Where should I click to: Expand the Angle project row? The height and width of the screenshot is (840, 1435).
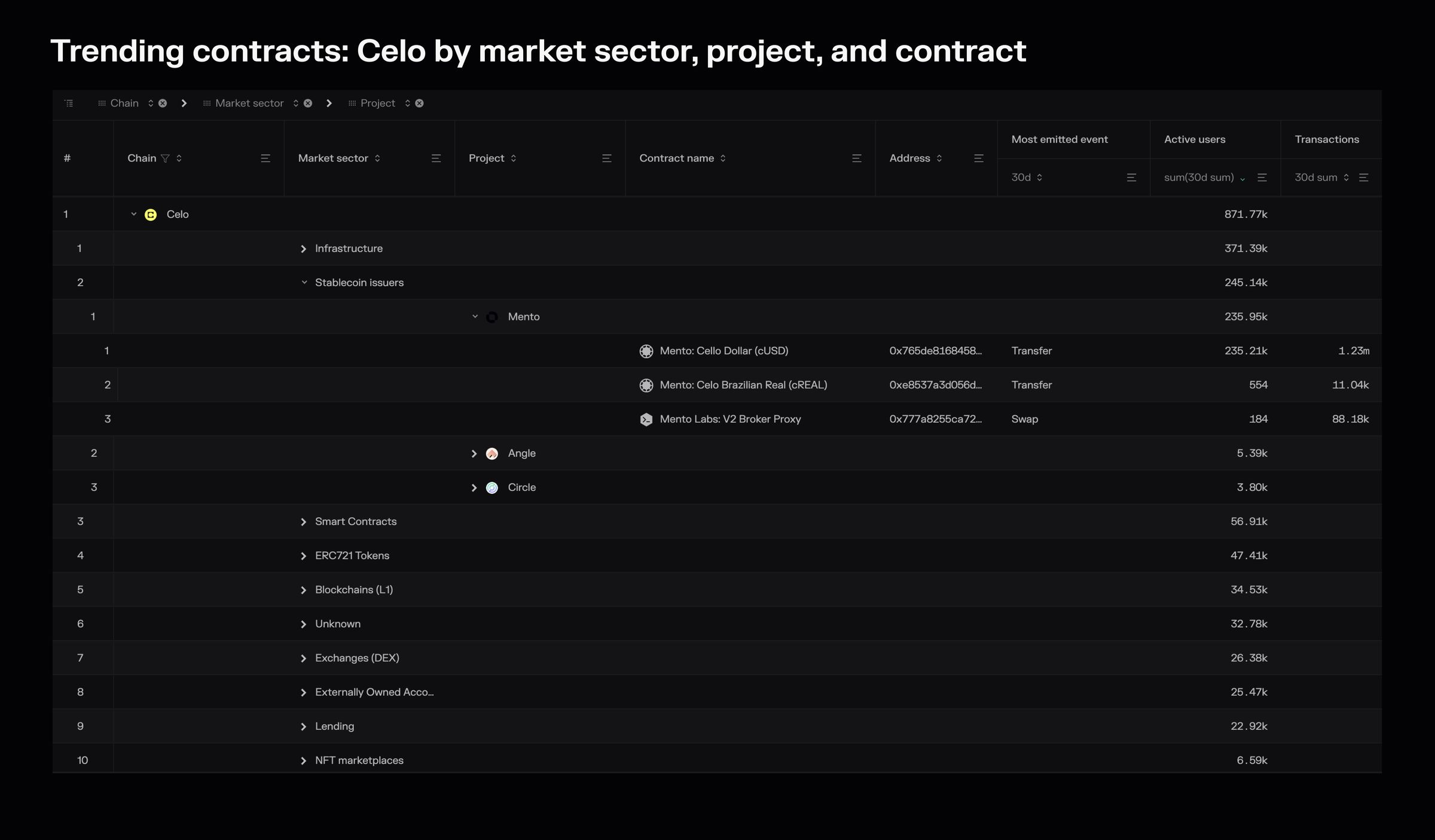pyautogui.click(x=474, y=454)
